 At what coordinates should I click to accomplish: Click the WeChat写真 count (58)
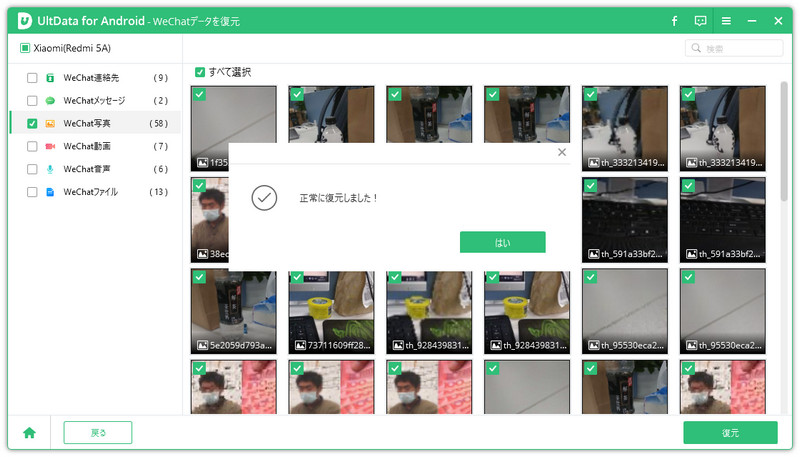[x=158, y=123]
